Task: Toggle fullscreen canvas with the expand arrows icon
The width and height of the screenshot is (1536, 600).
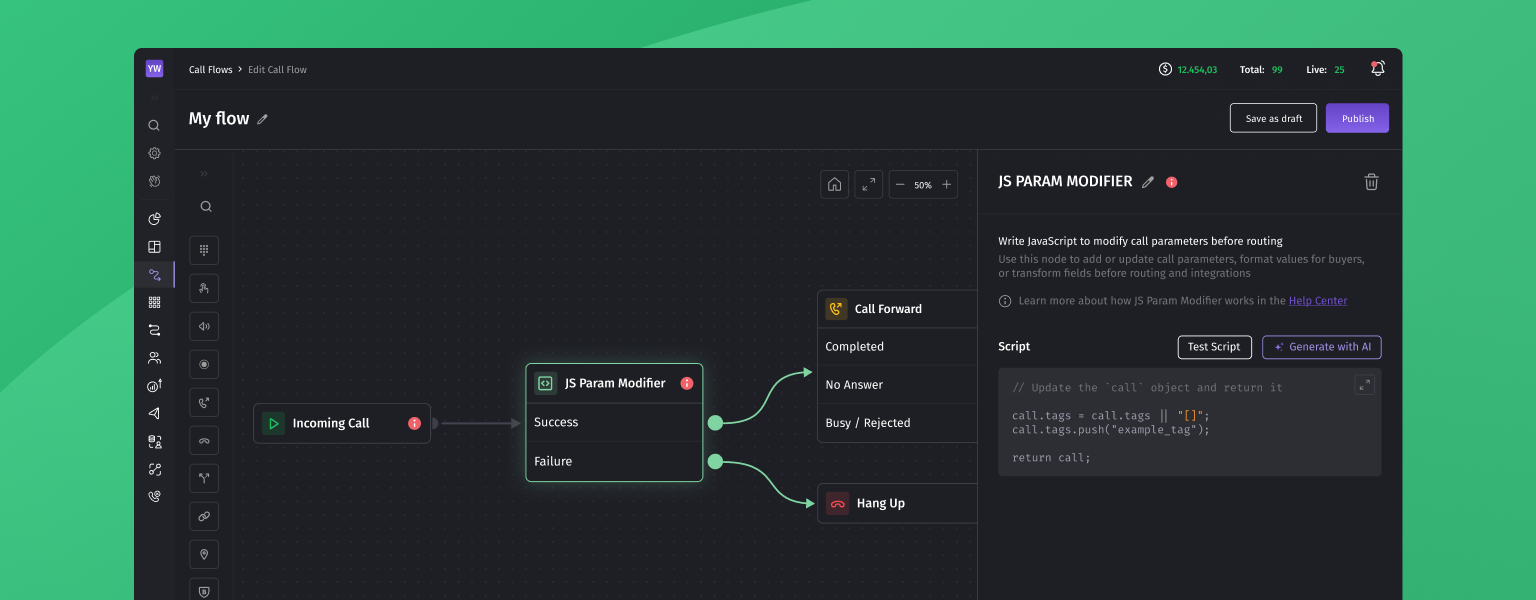Action: tap(868, 185)
